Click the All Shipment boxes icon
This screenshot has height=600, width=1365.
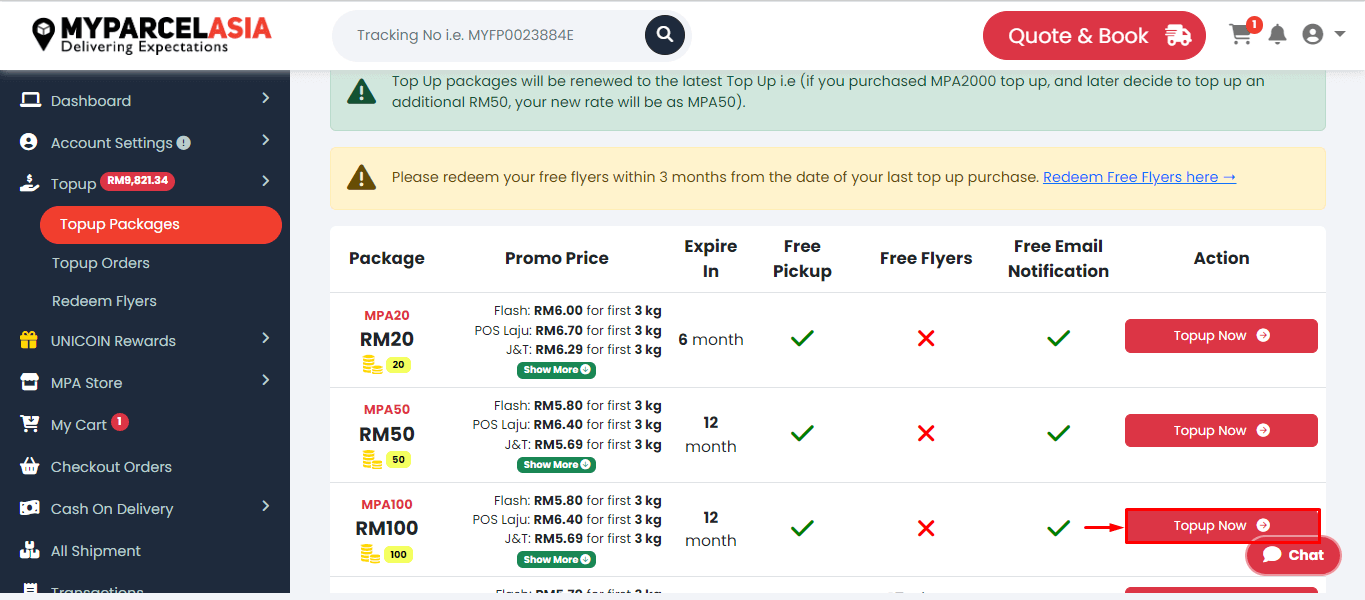click(x=30, y=550)
